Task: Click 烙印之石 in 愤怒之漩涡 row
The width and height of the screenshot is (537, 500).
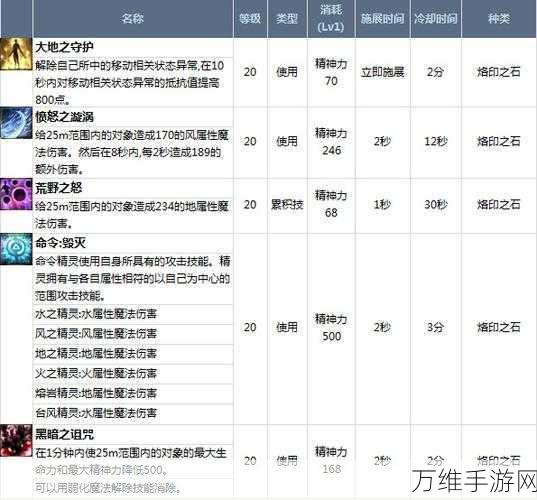Action: click(x=499, y=141)
